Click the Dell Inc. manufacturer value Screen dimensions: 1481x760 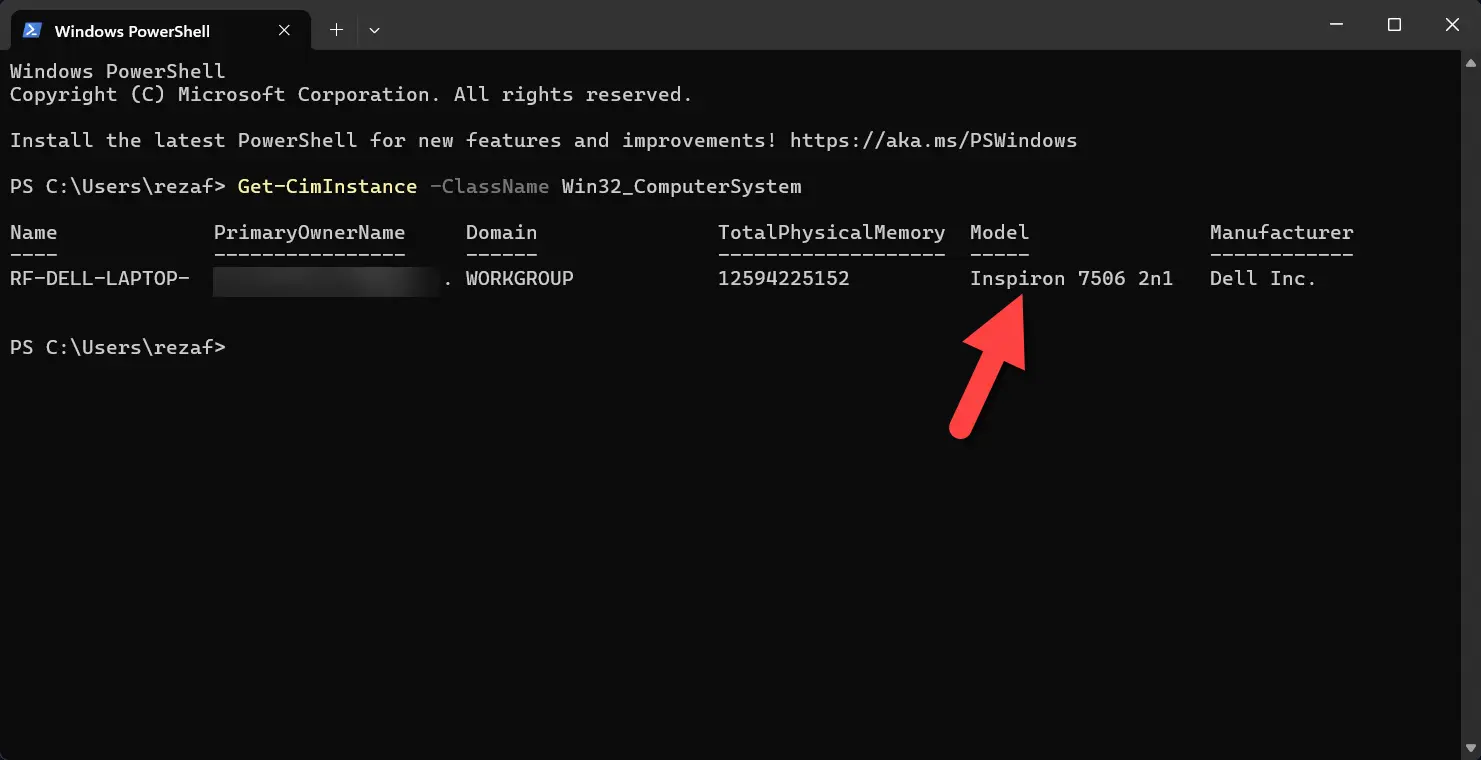click(x=1263, y=278)
